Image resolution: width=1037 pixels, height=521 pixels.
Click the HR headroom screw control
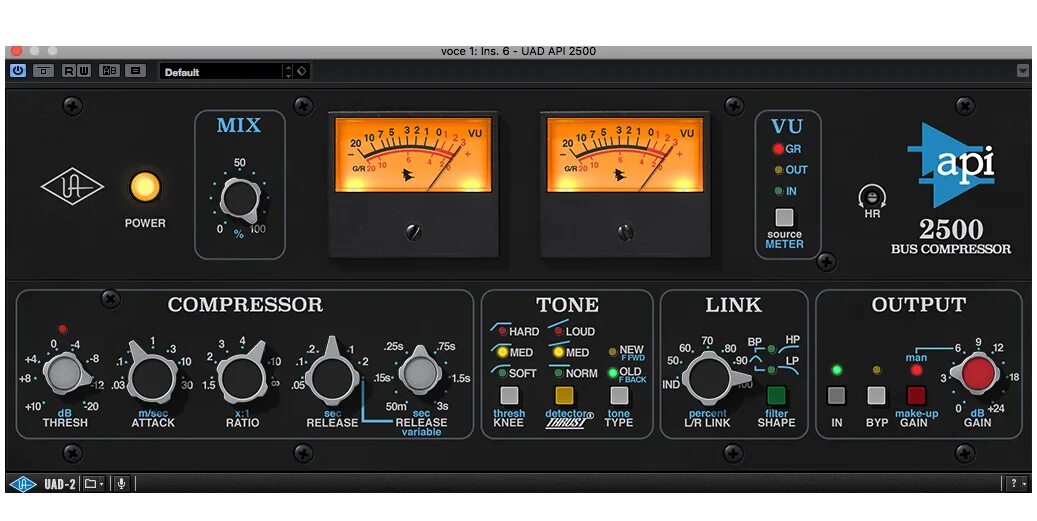(x=872, y=197)
